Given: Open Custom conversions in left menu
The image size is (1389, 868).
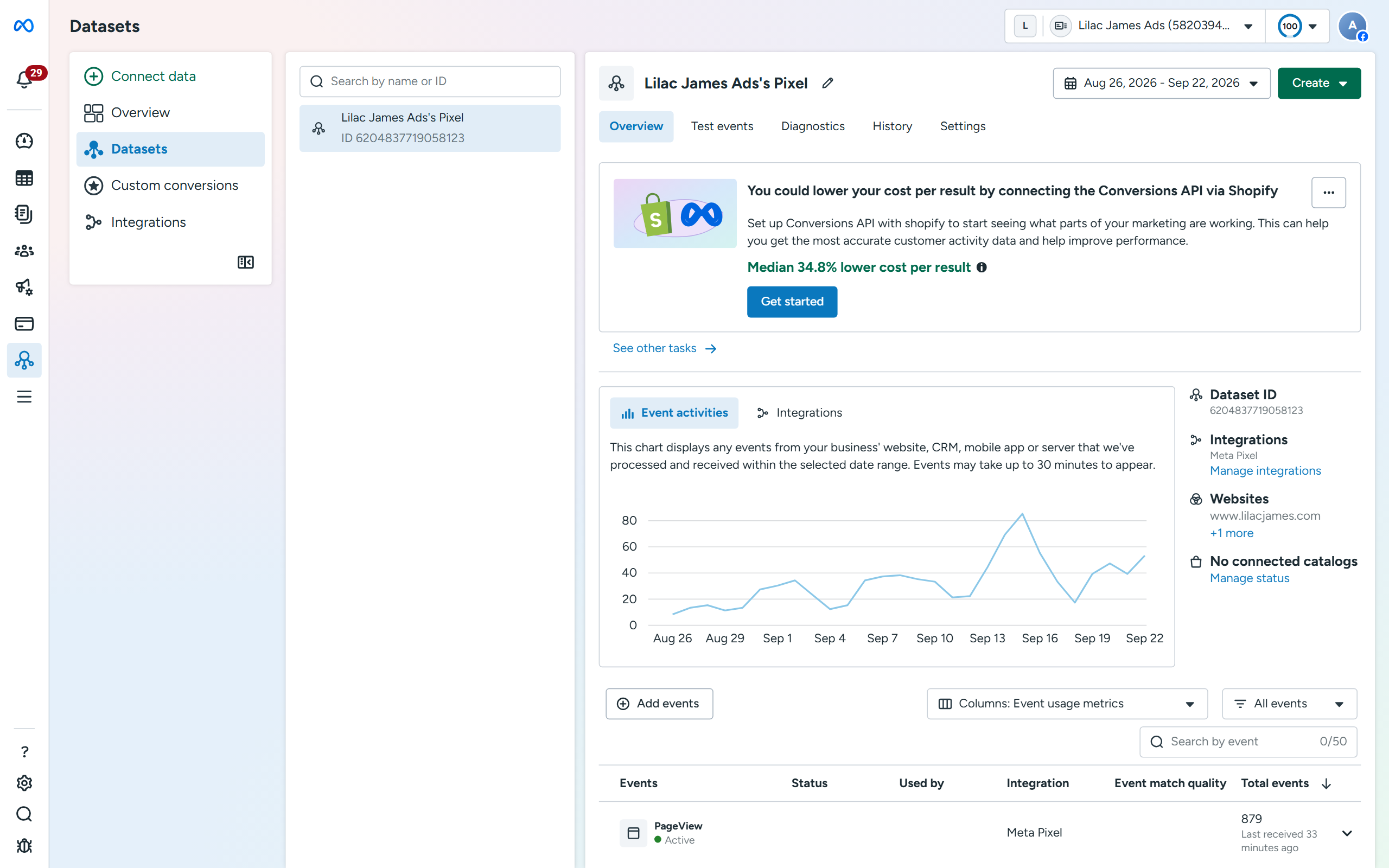Looking at the screenshot, I should (170, 186).
